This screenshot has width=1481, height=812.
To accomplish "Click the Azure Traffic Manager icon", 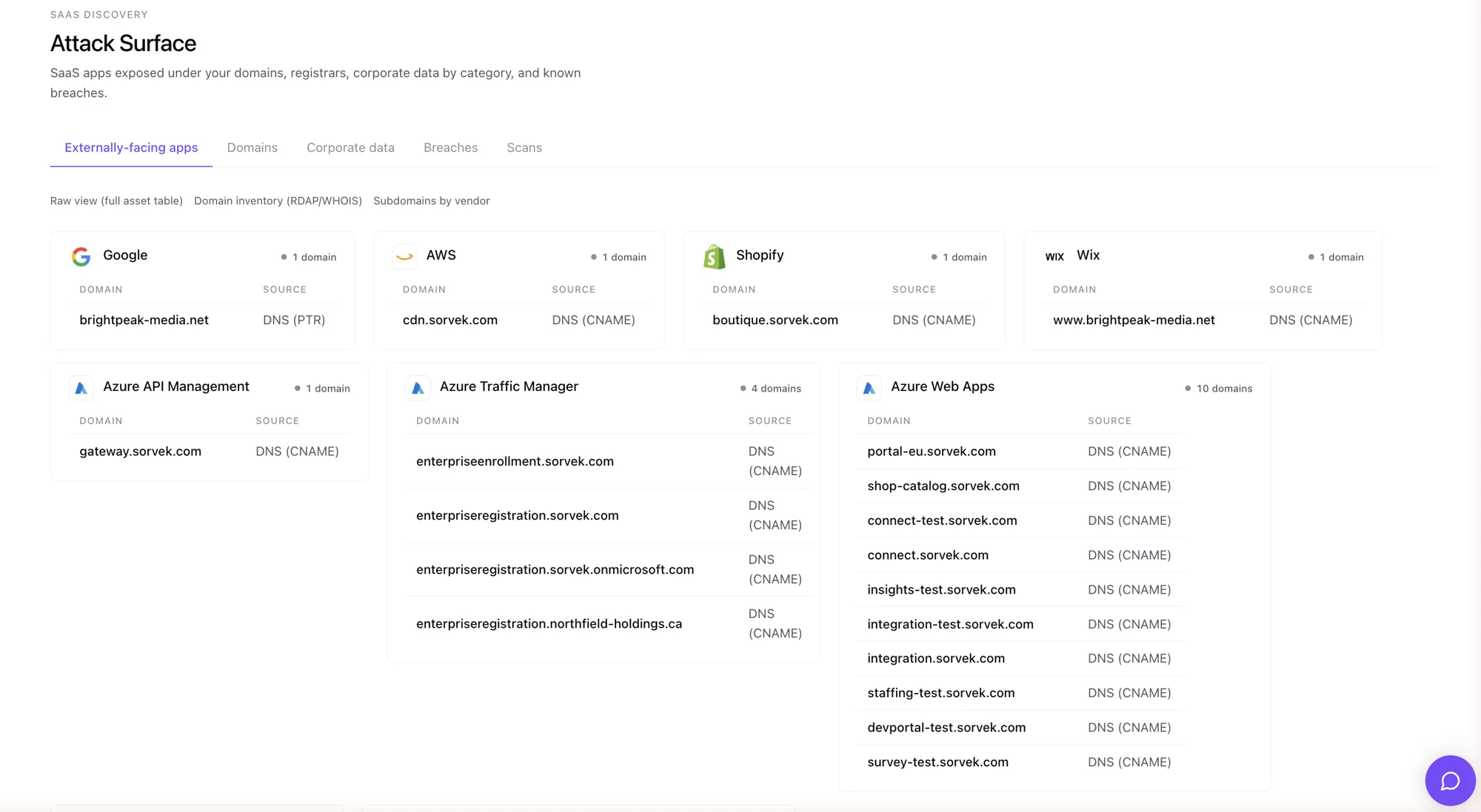I will point(418,388).
